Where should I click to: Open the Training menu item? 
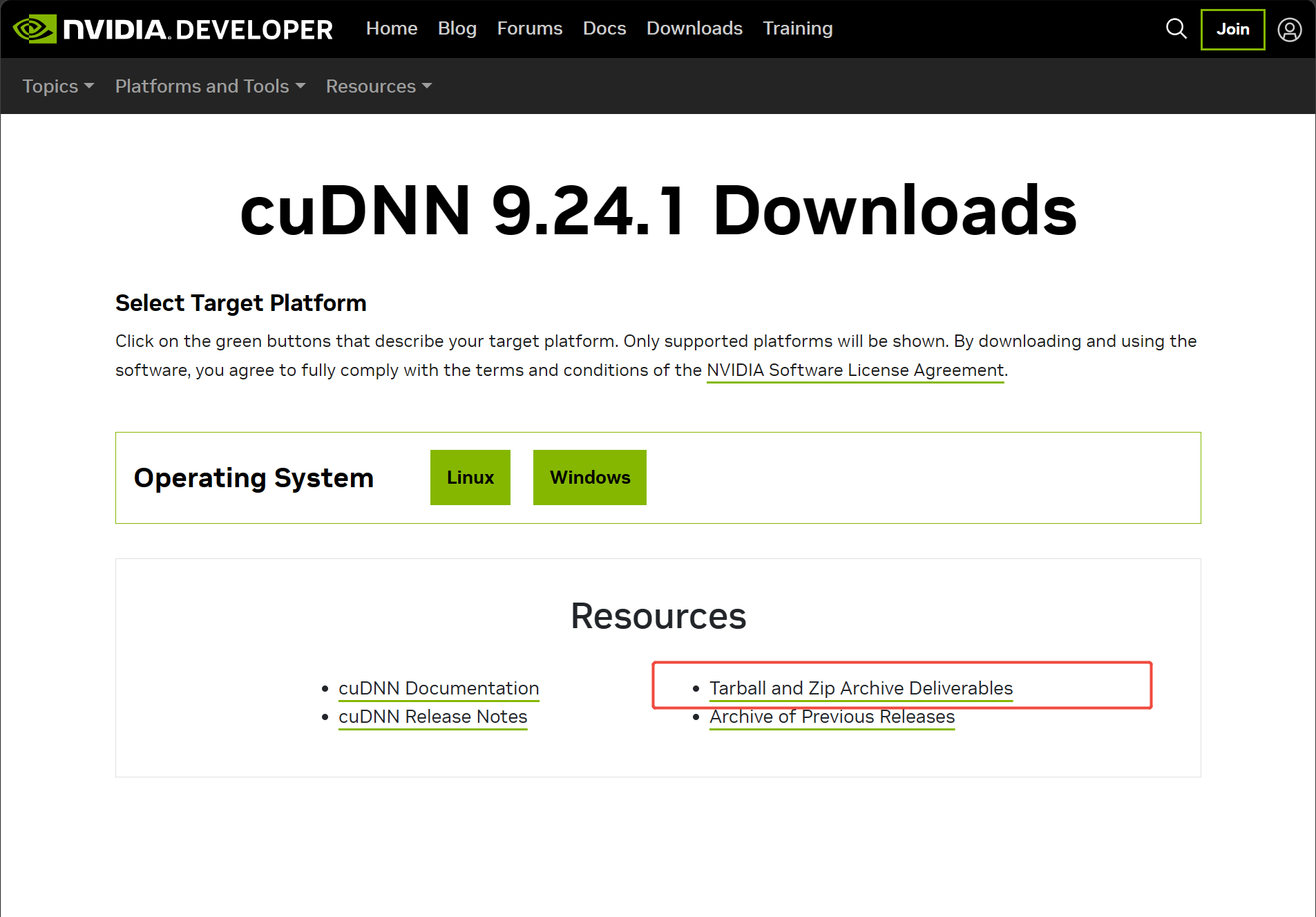point(797,28)
